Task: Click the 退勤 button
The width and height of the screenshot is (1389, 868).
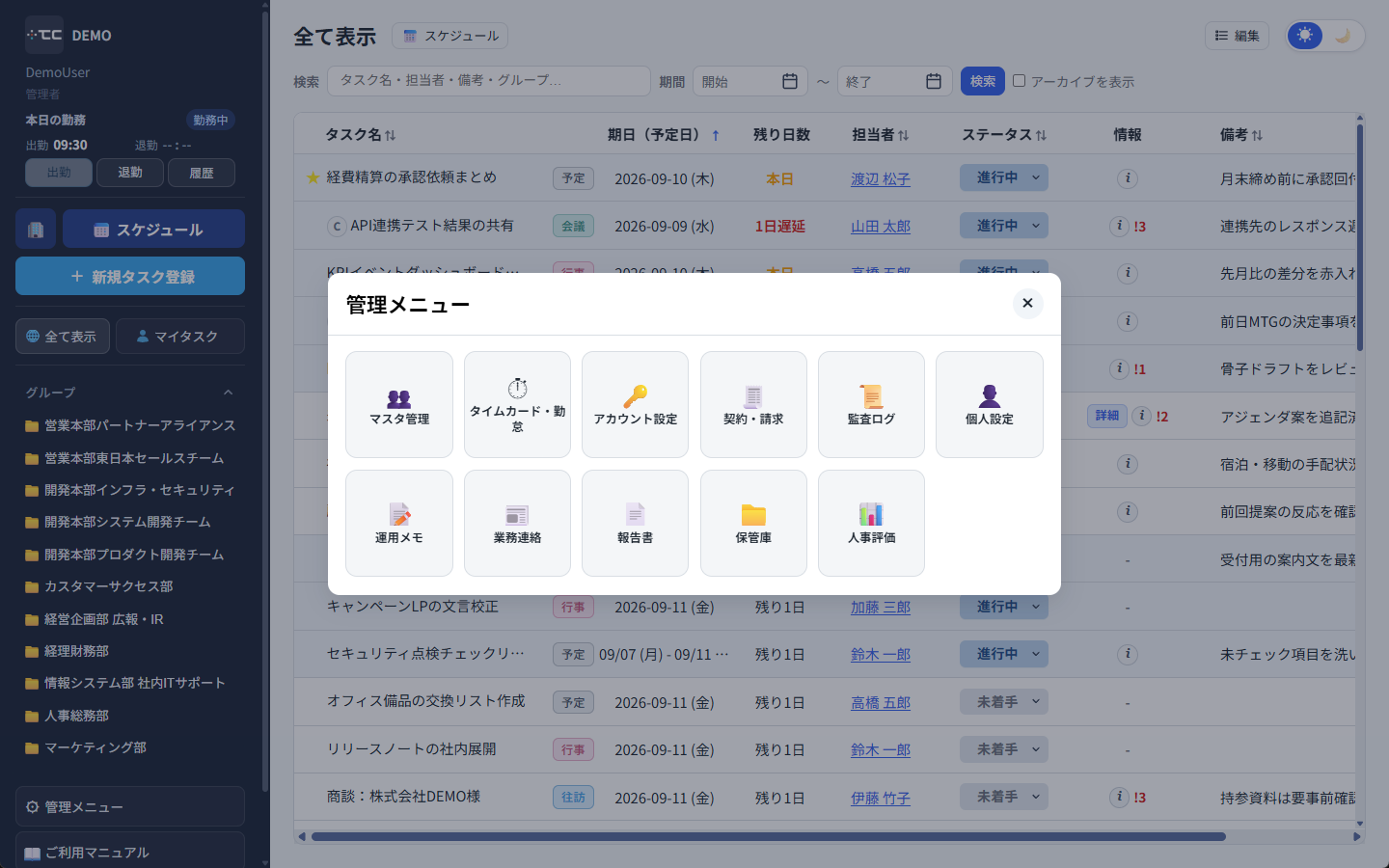Action: 130,173
